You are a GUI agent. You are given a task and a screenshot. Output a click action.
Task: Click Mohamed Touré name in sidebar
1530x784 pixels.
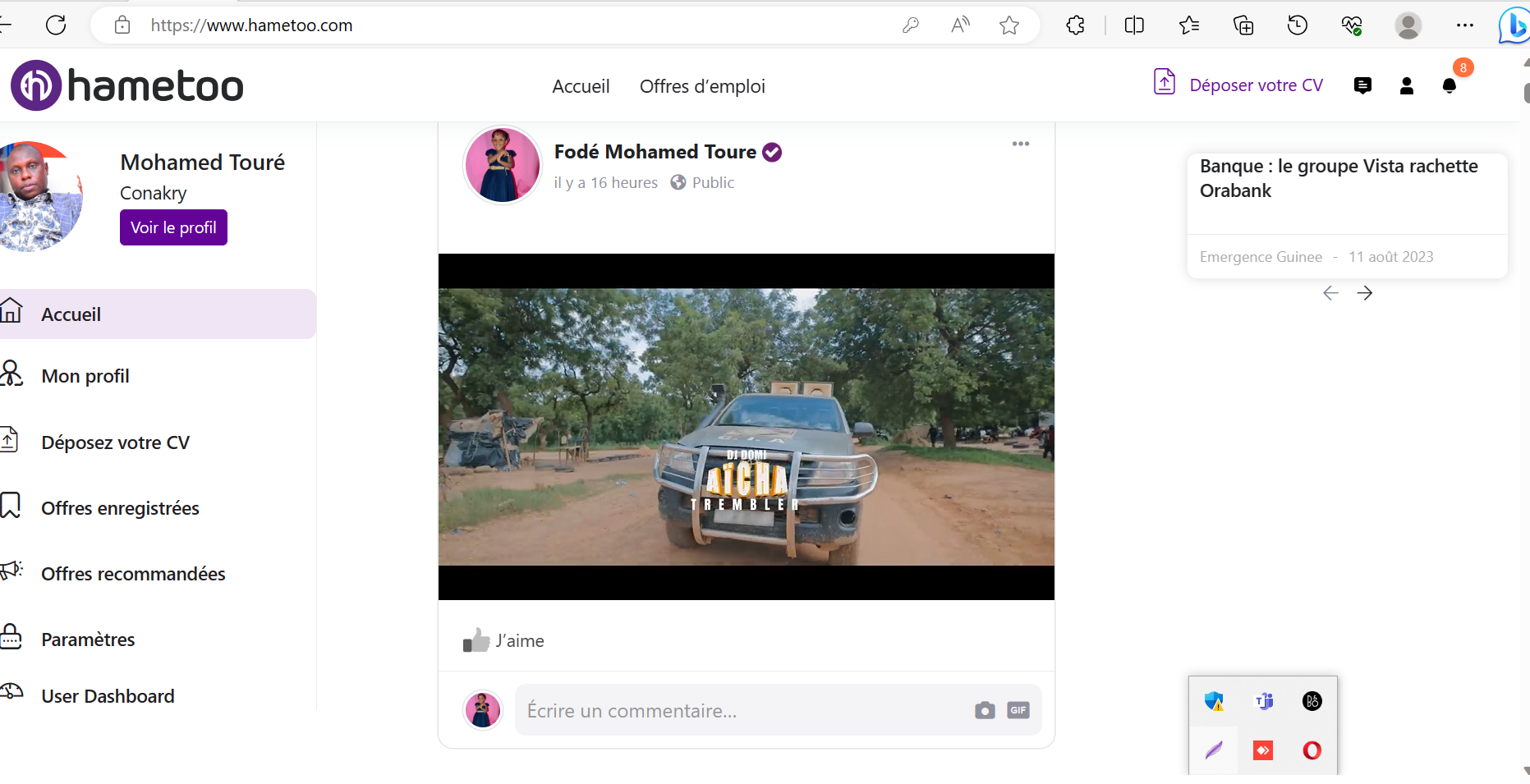(x=202, y=163)
